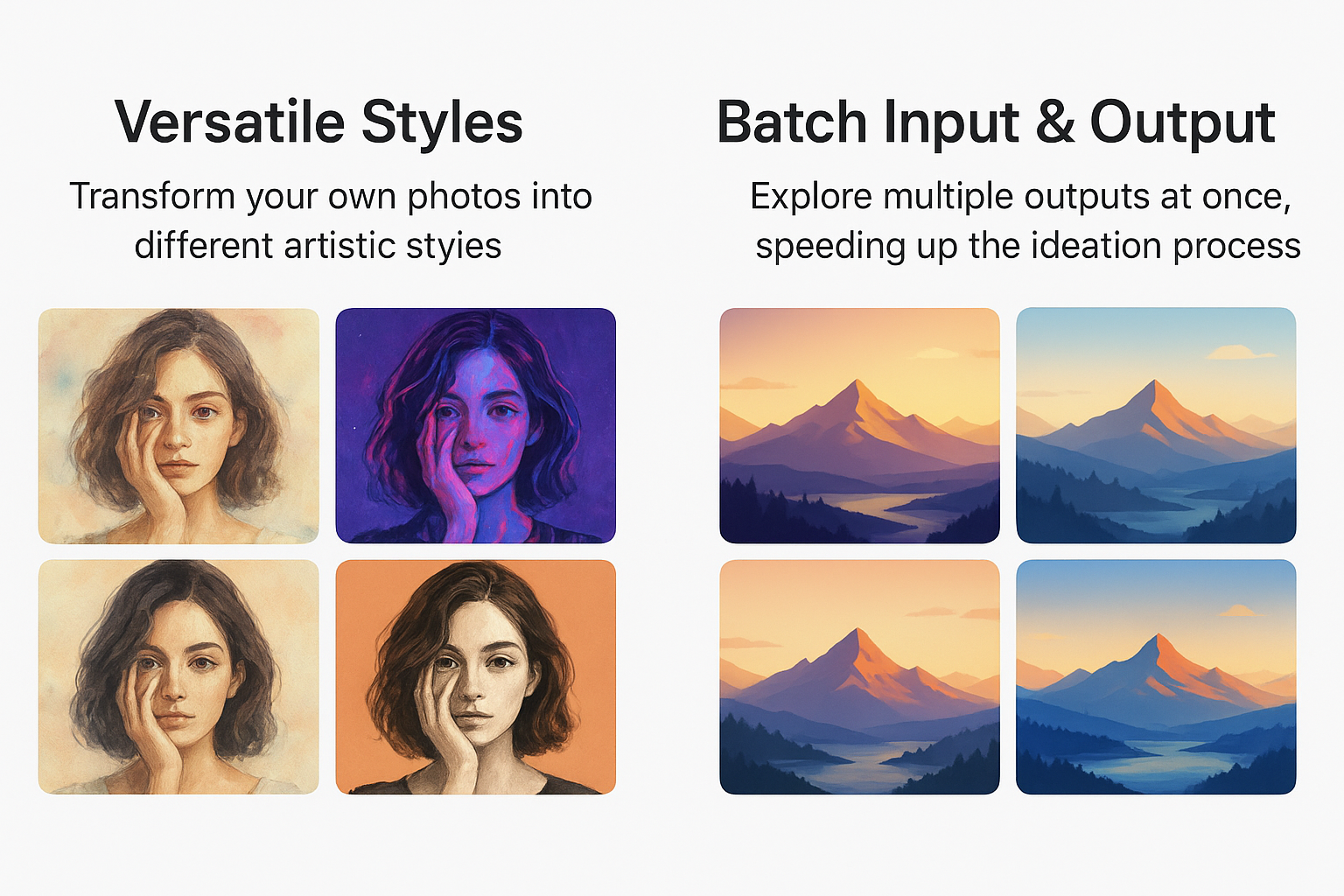Viewport: 1344px width, 896px height.
Task: Choose the peach-sky landscape with blue lake
Action: 859,676
